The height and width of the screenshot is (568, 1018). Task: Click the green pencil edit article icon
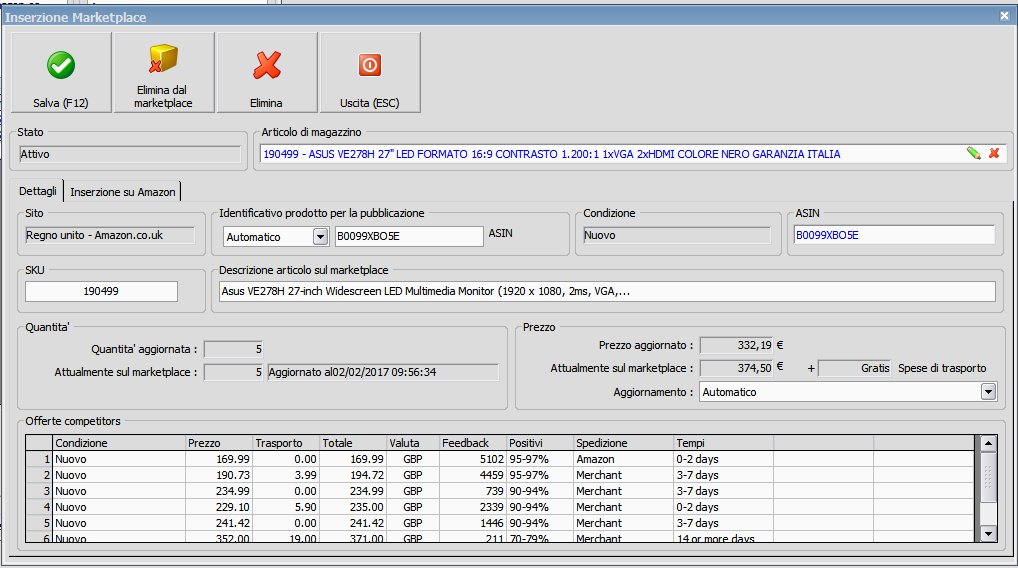click(x=973, y=153)
